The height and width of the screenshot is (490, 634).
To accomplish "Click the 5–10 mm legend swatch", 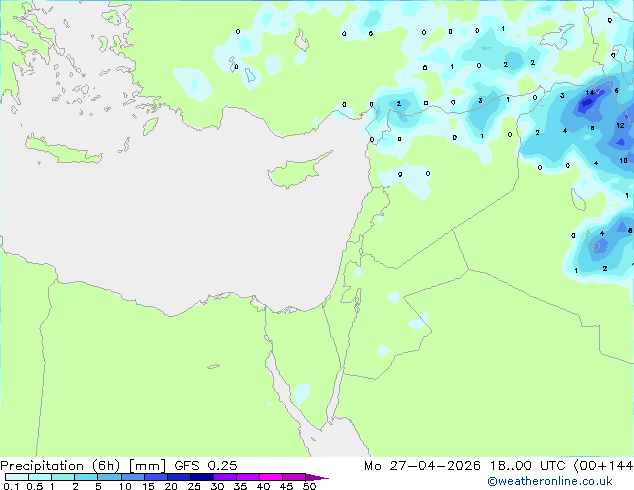I will (109, 477).
